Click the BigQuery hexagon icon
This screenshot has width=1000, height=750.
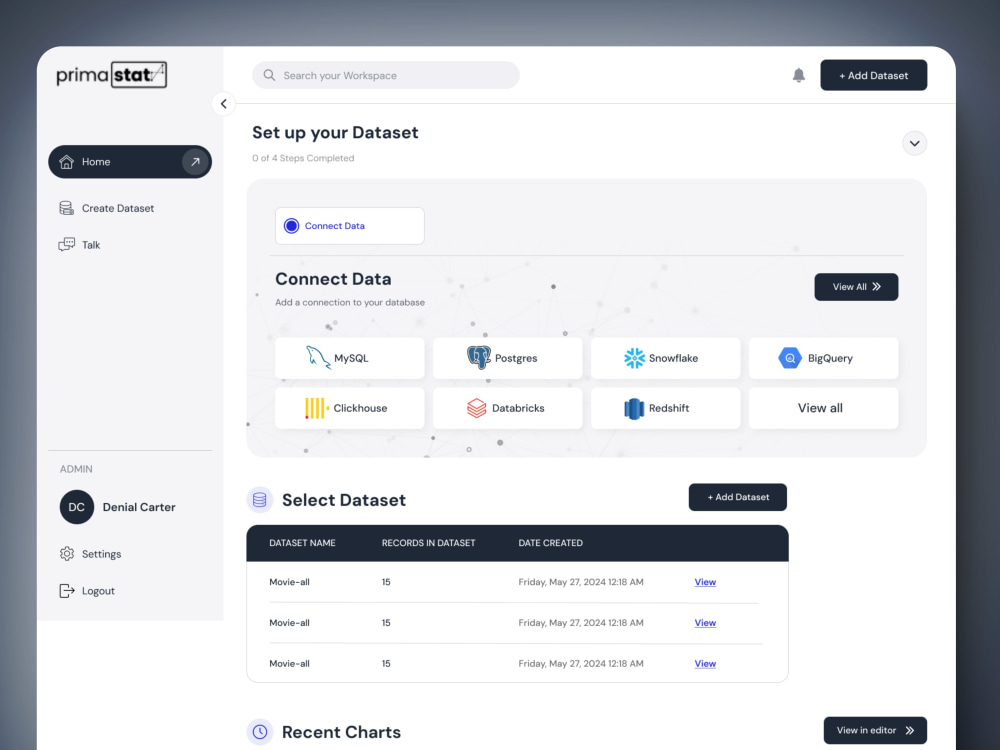click(790, 358)
